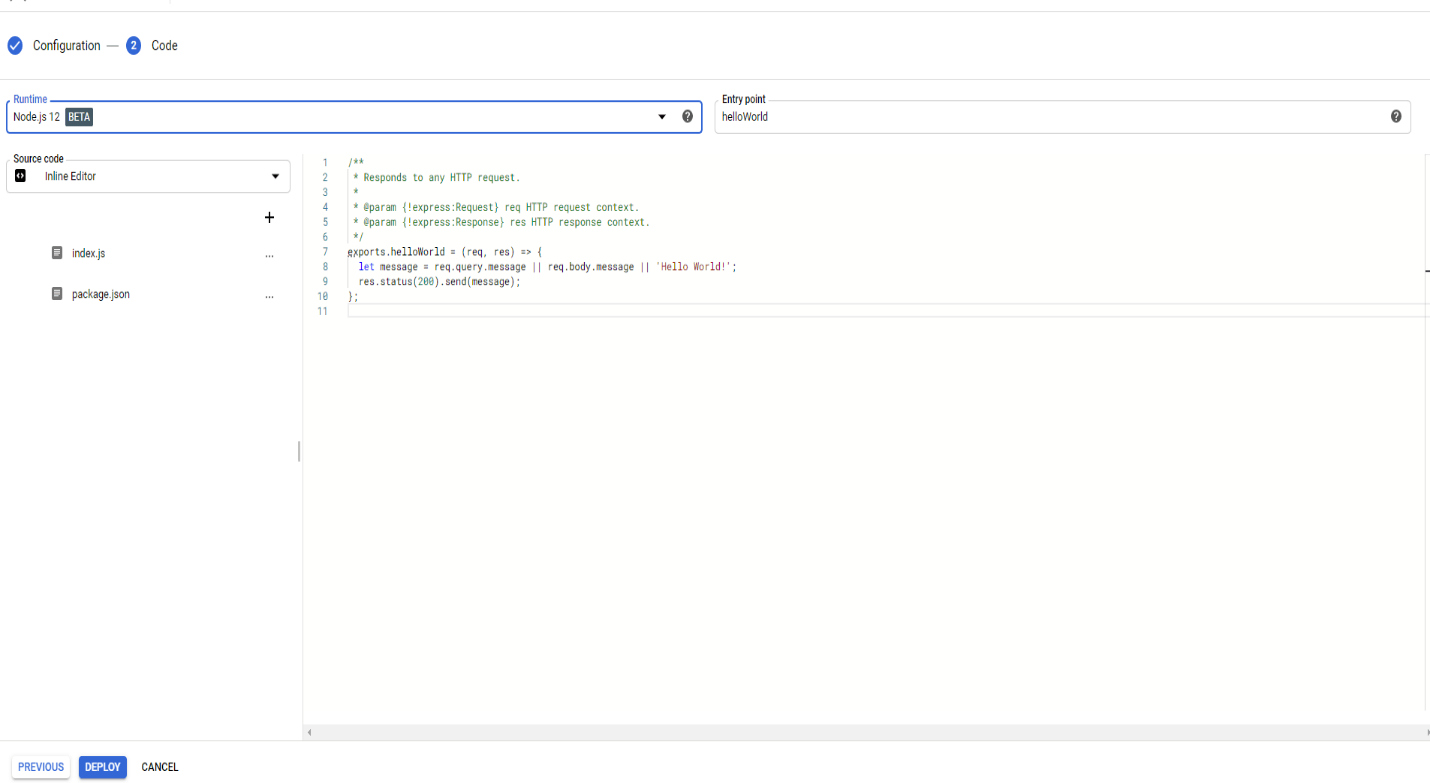Cancel the function creation

click(x=160, y=767)
